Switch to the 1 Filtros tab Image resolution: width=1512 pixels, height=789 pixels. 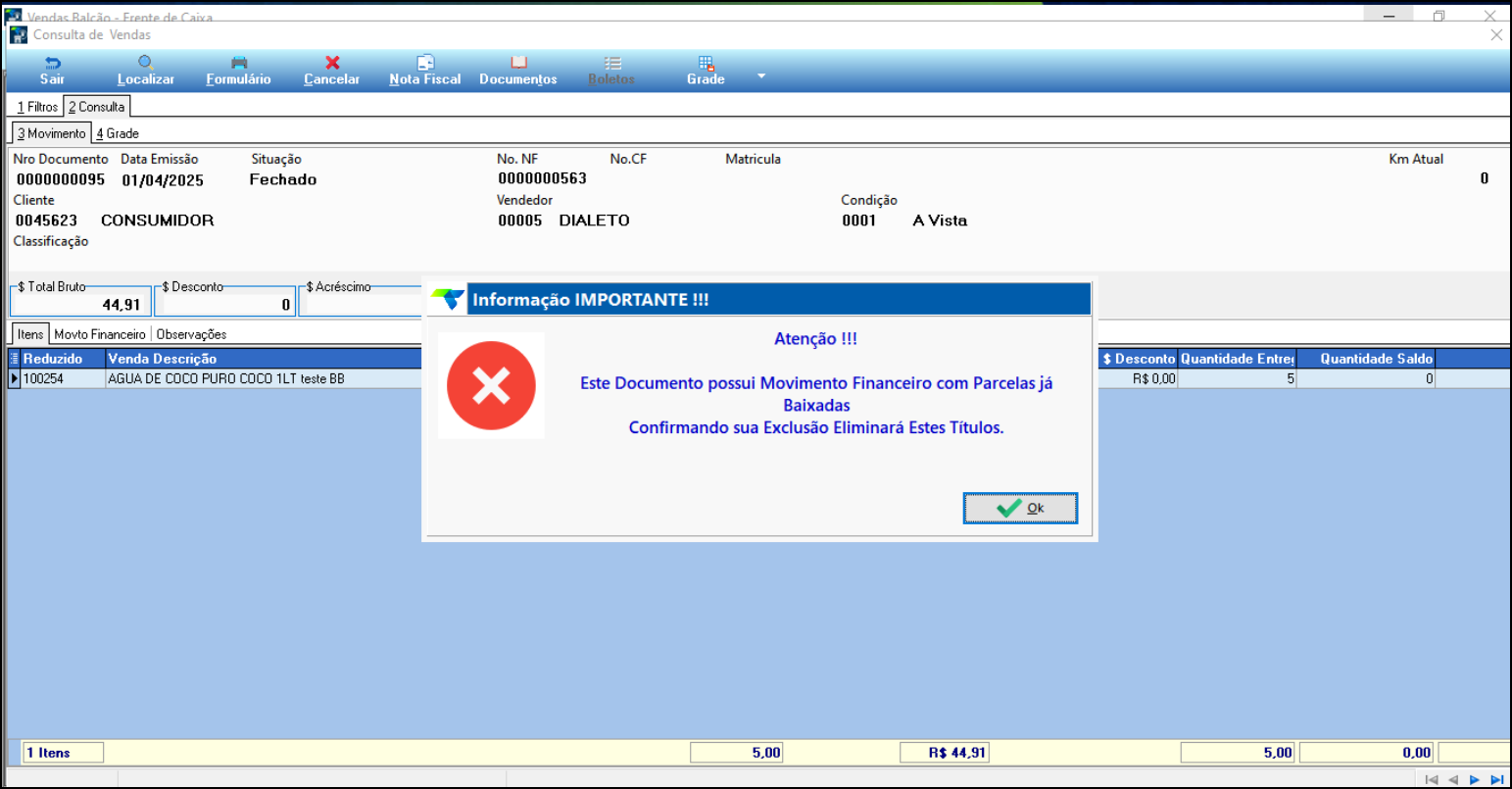[37, 107]
